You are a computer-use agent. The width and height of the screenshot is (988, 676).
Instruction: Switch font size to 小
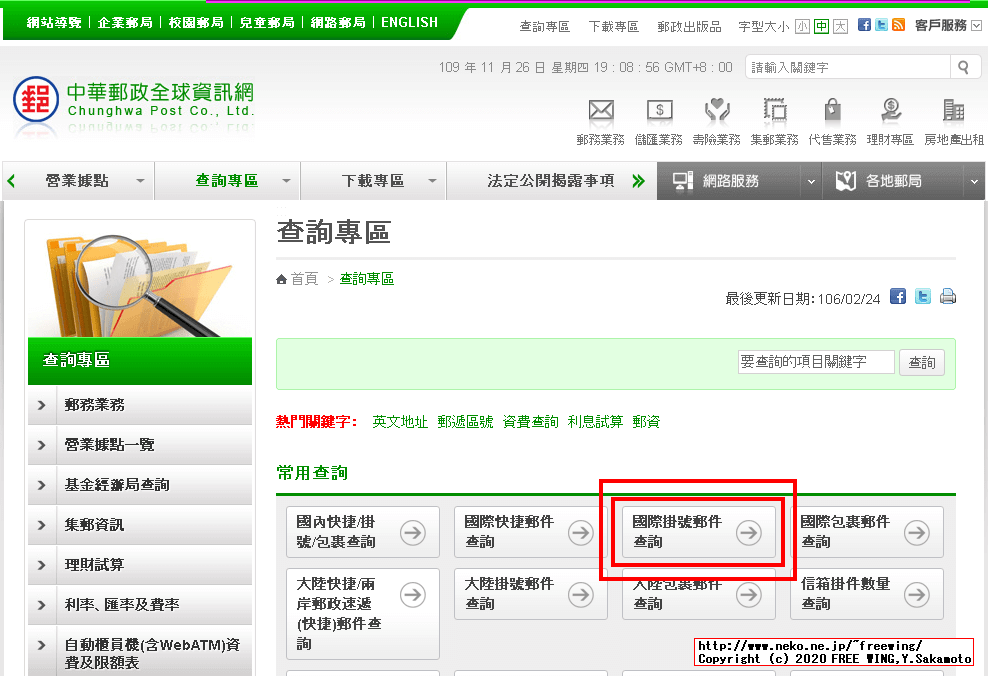tap(803, 24)
